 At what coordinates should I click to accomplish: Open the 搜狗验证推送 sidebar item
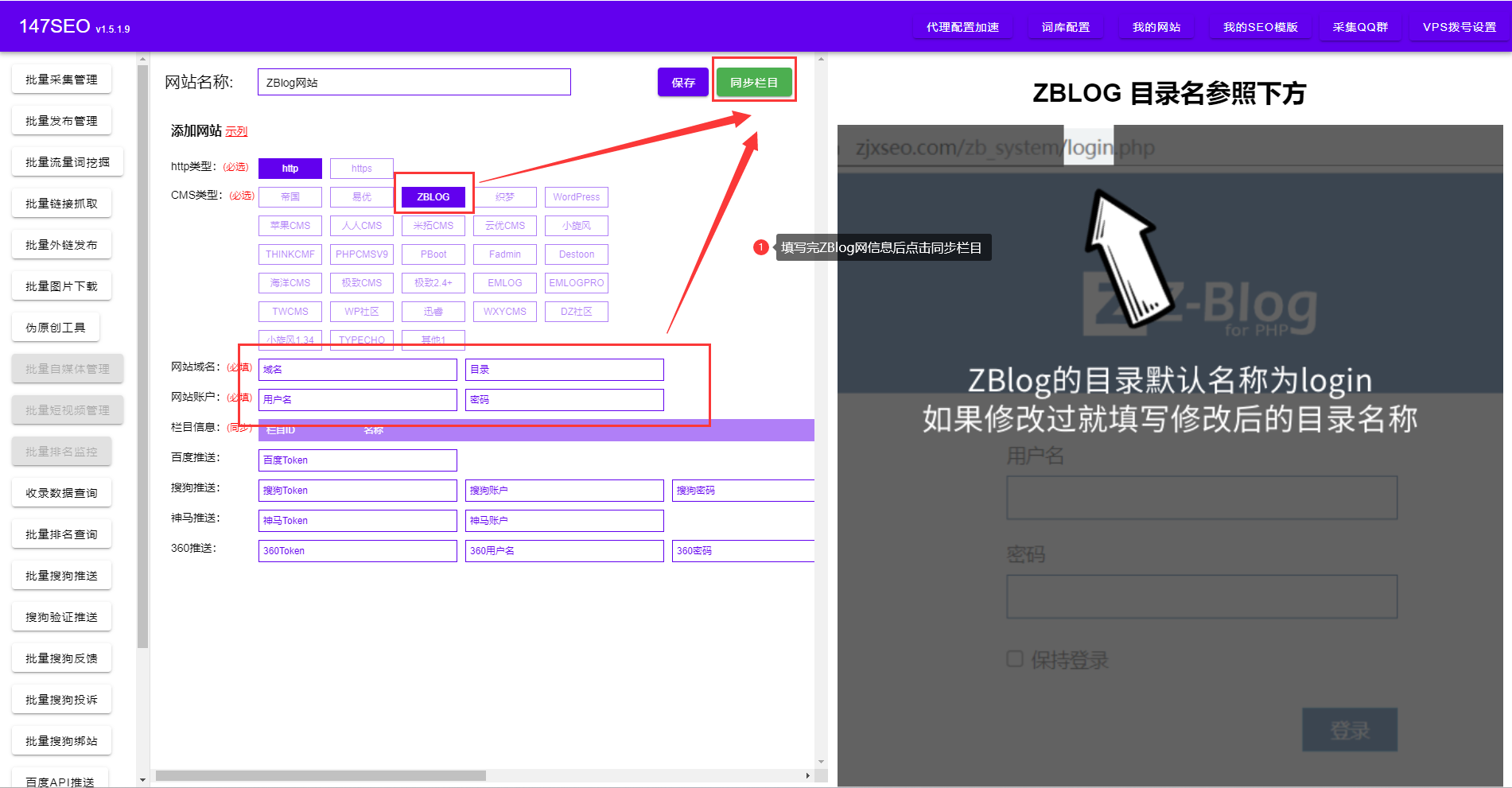click(x=61, y=617)
